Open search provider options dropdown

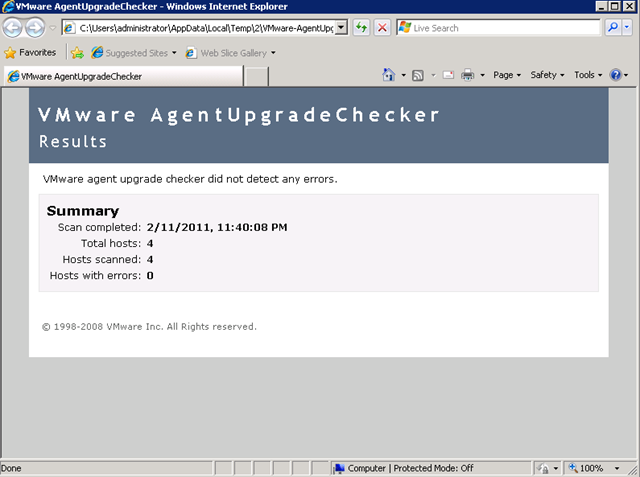[627, 27]
